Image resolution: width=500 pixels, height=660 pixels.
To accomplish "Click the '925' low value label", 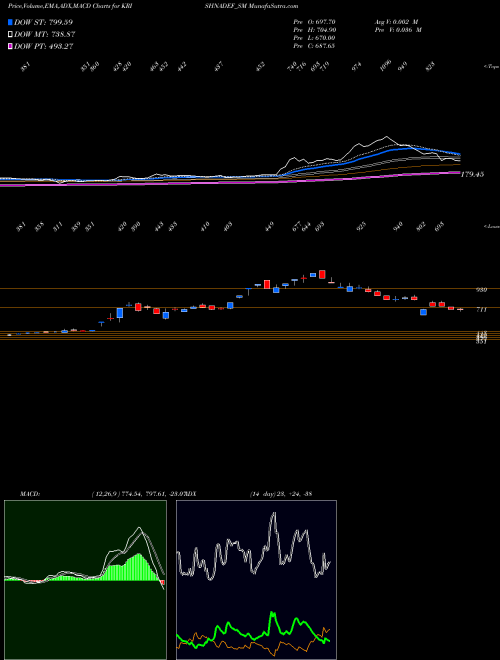I will 361,226.
